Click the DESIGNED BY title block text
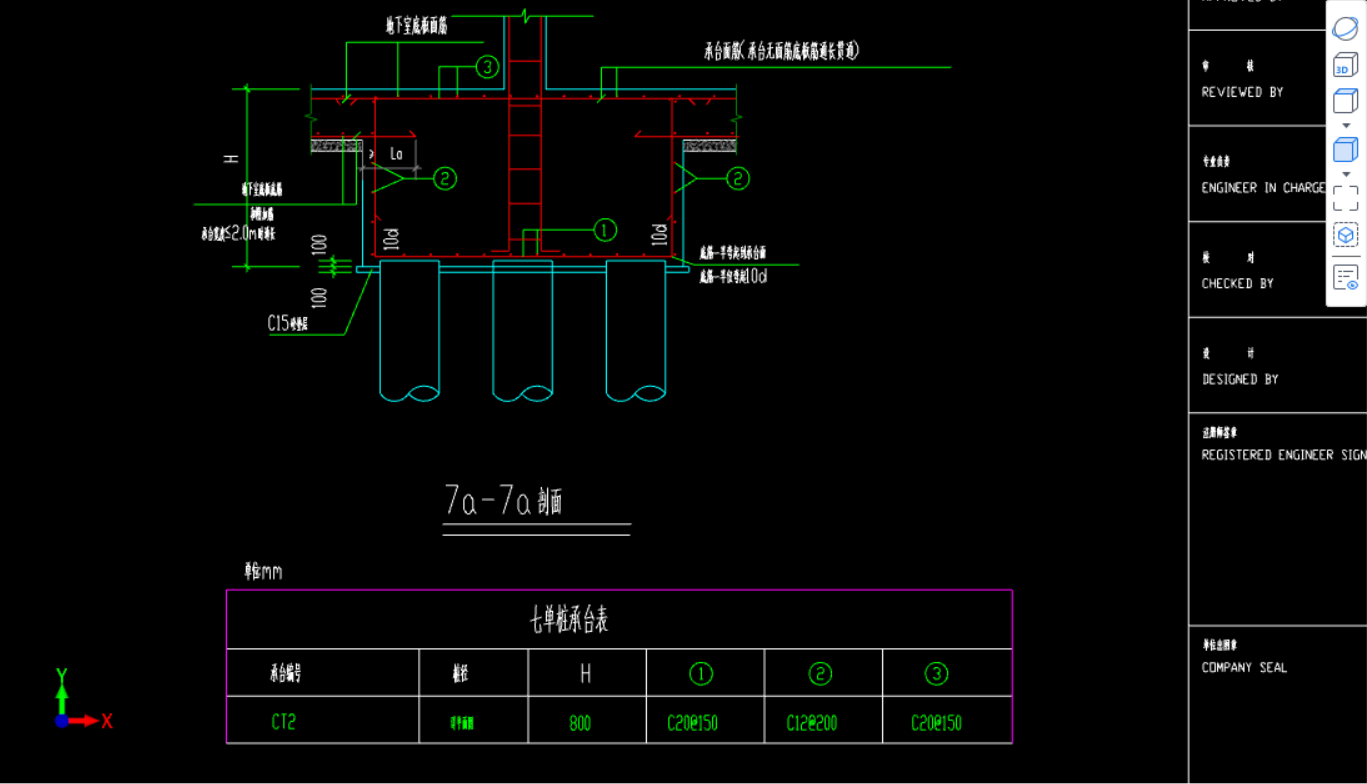This screenshot has height=784, width=1367. coord(1240,380)
